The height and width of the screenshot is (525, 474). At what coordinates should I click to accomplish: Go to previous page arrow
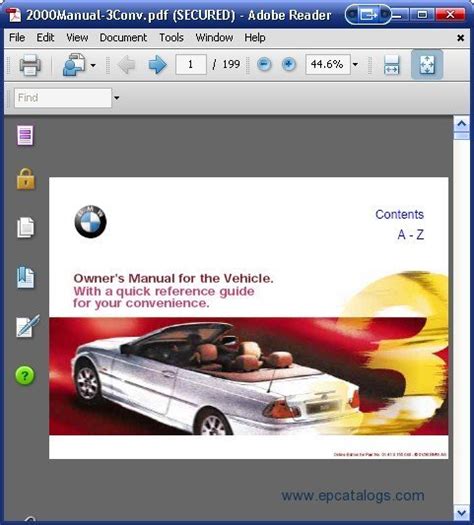click(127, 65)
